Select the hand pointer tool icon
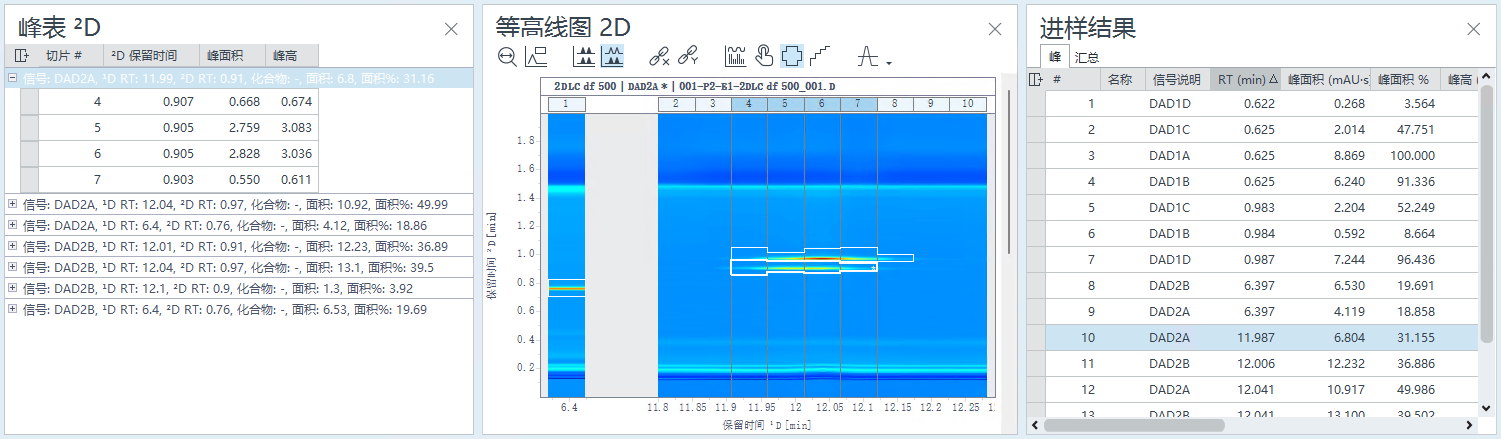Image resolution: width=1501 pixels, height=439 pixels. pyautogui.click(x=764, y=56)
